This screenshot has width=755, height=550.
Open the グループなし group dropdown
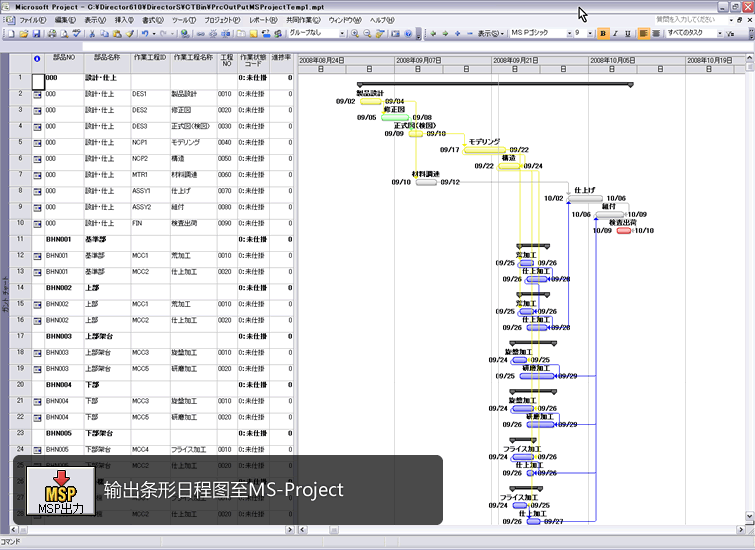[x=342, y=34]
